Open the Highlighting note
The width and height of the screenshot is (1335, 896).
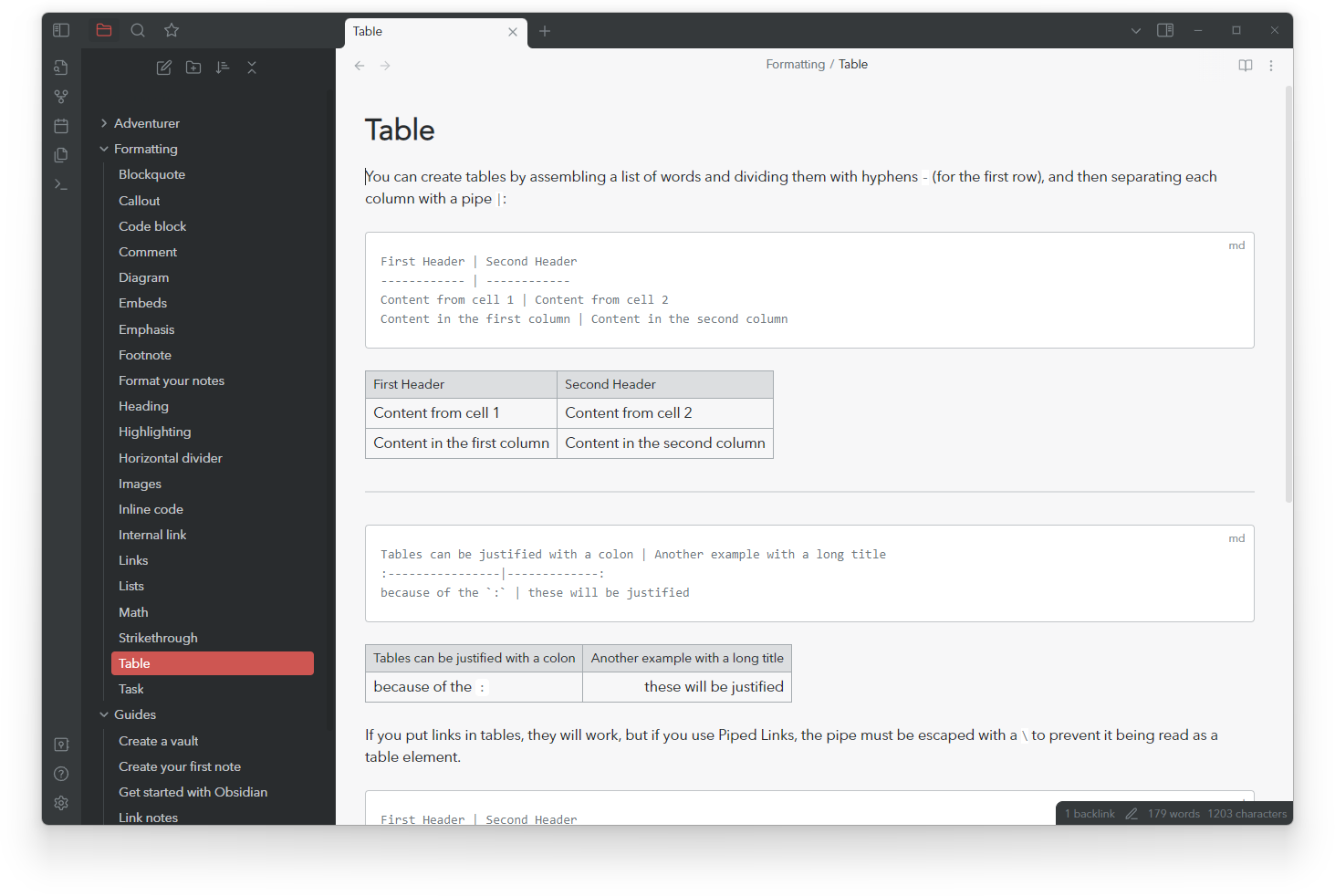pyautogui.click(x=155, y=432)
